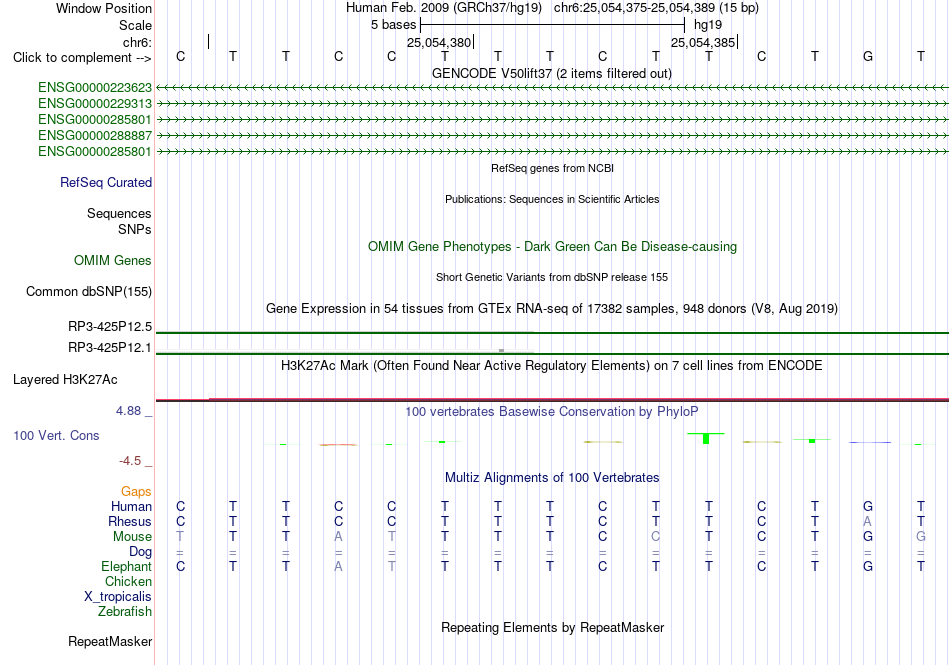Viewport: 950px width, 665px height.
Task: Click the Scale label
Action: (x=135, y=25)
